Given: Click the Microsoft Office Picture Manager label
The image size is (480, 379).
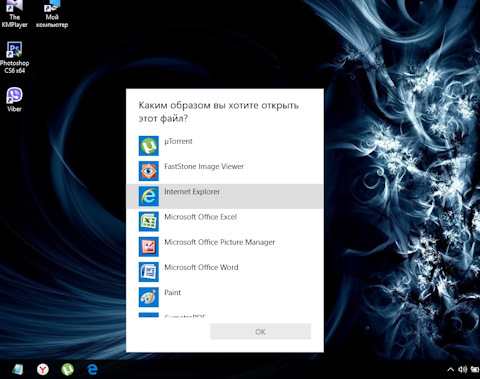Looking at the screenshot, I should [x=219, y=242].
